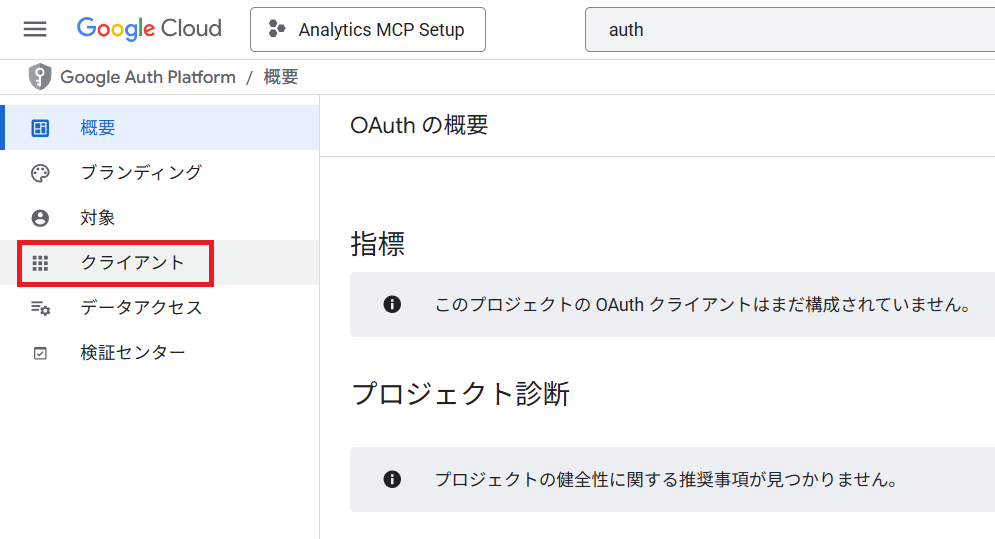Click the palette icon beside ブランディング
Screen dimensions: 995x539
tap(40, 173)
